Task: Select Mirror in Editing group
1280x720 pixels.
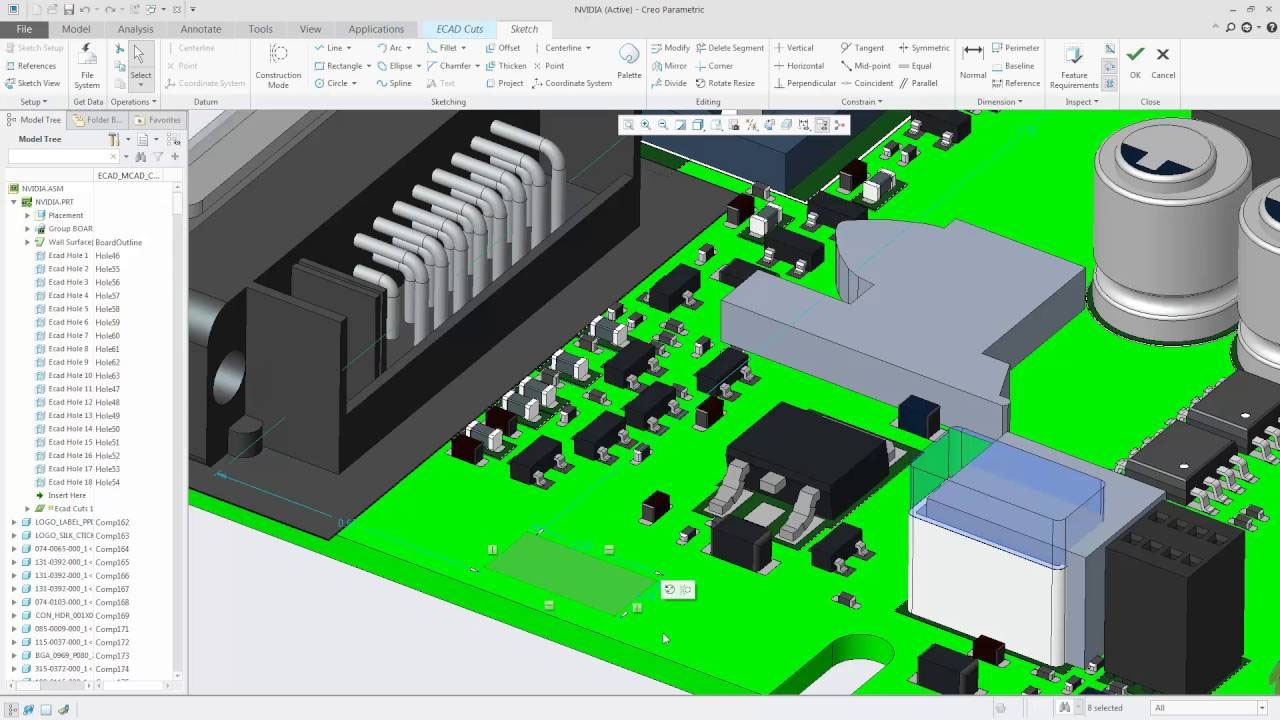Action: (669, 66)
